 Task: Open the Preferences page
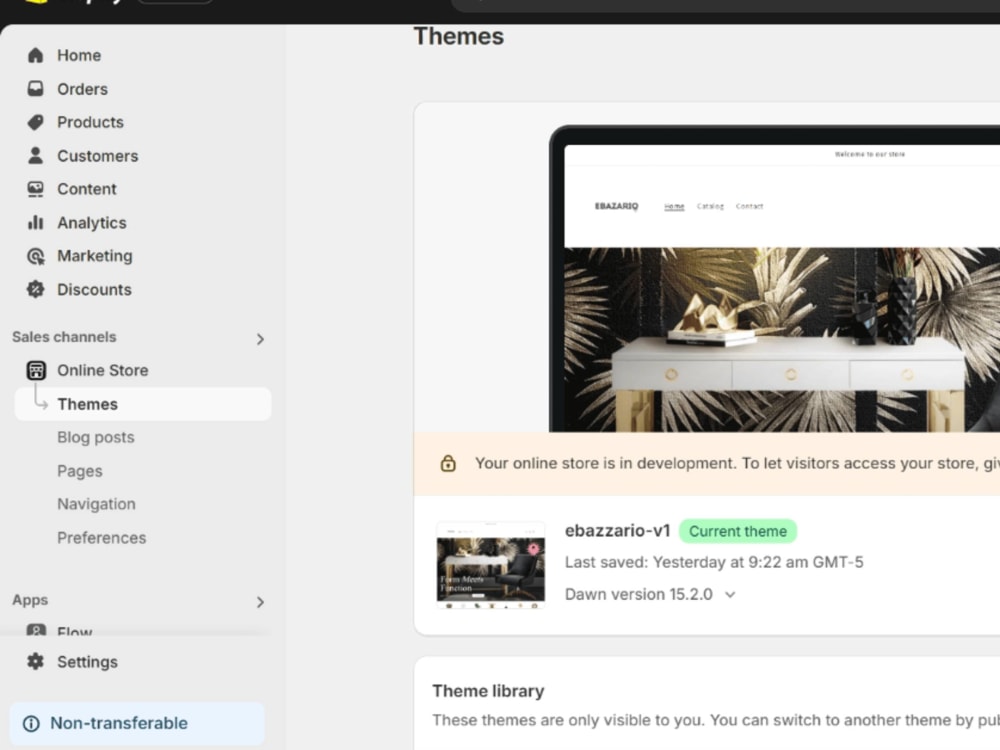(x=101, y=537)
